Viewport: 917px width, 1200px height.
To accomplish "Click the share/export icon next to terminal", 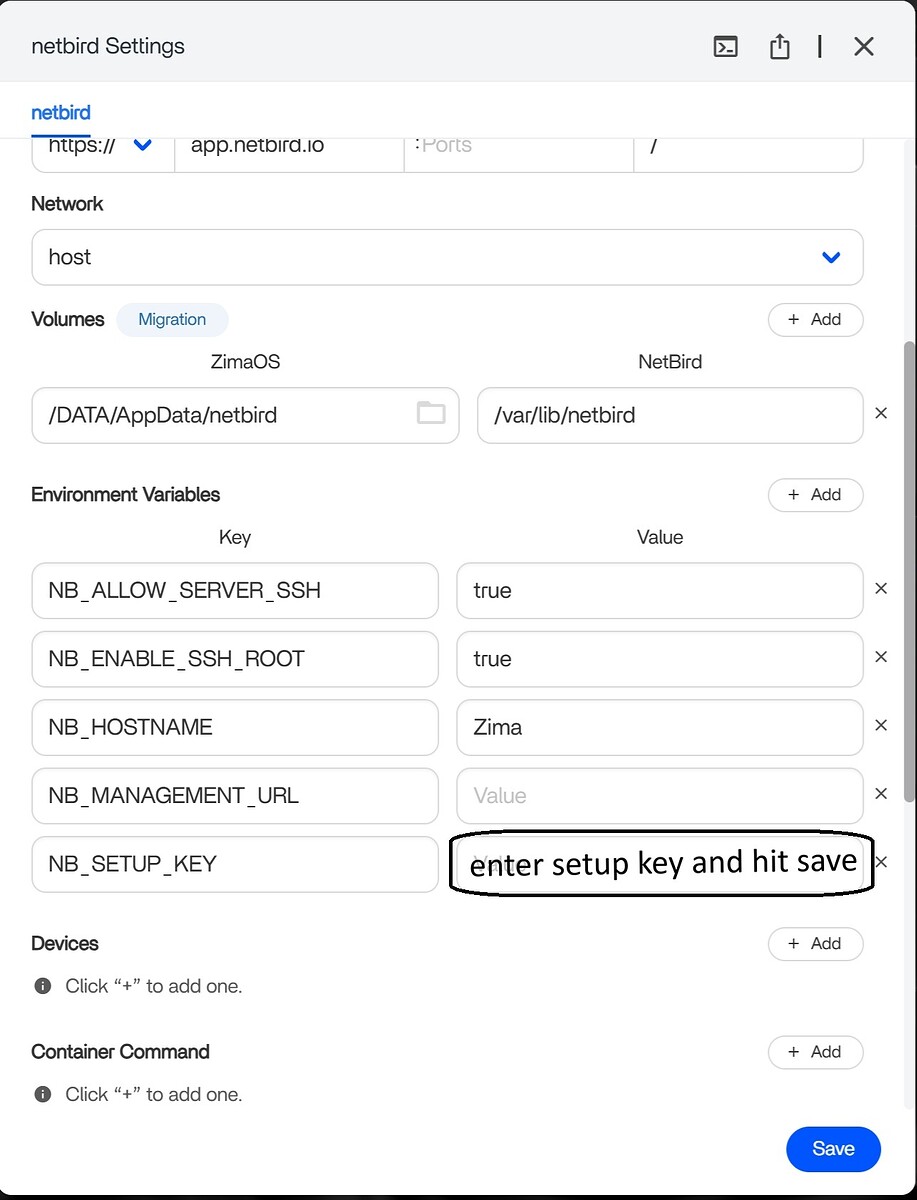I will [x=779, y=46].
